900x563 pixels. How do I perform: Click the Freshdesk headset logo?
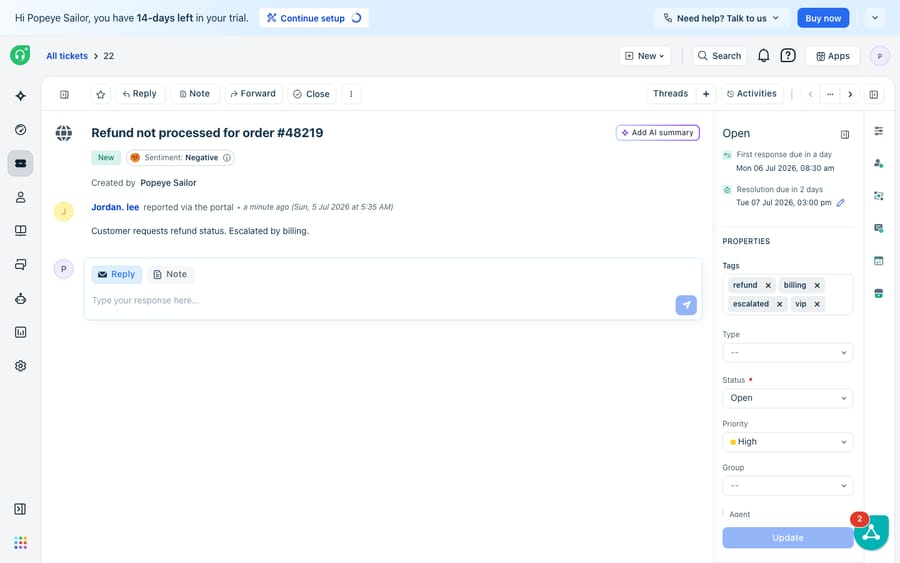[x=20, y=55]
